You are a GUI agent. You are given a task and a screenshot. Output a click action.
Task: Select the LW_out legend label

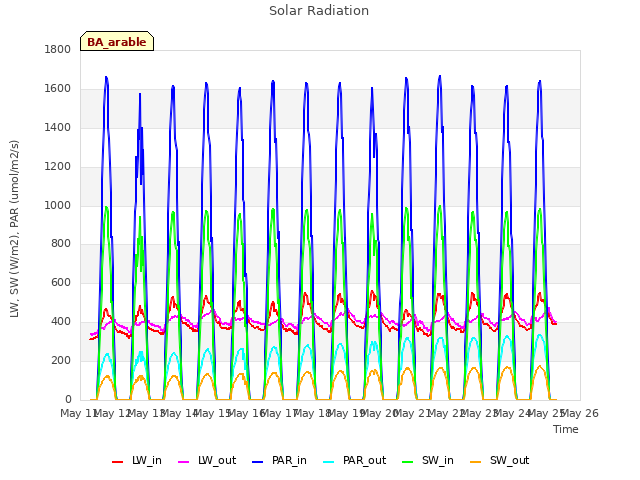[x=217, y=461]
